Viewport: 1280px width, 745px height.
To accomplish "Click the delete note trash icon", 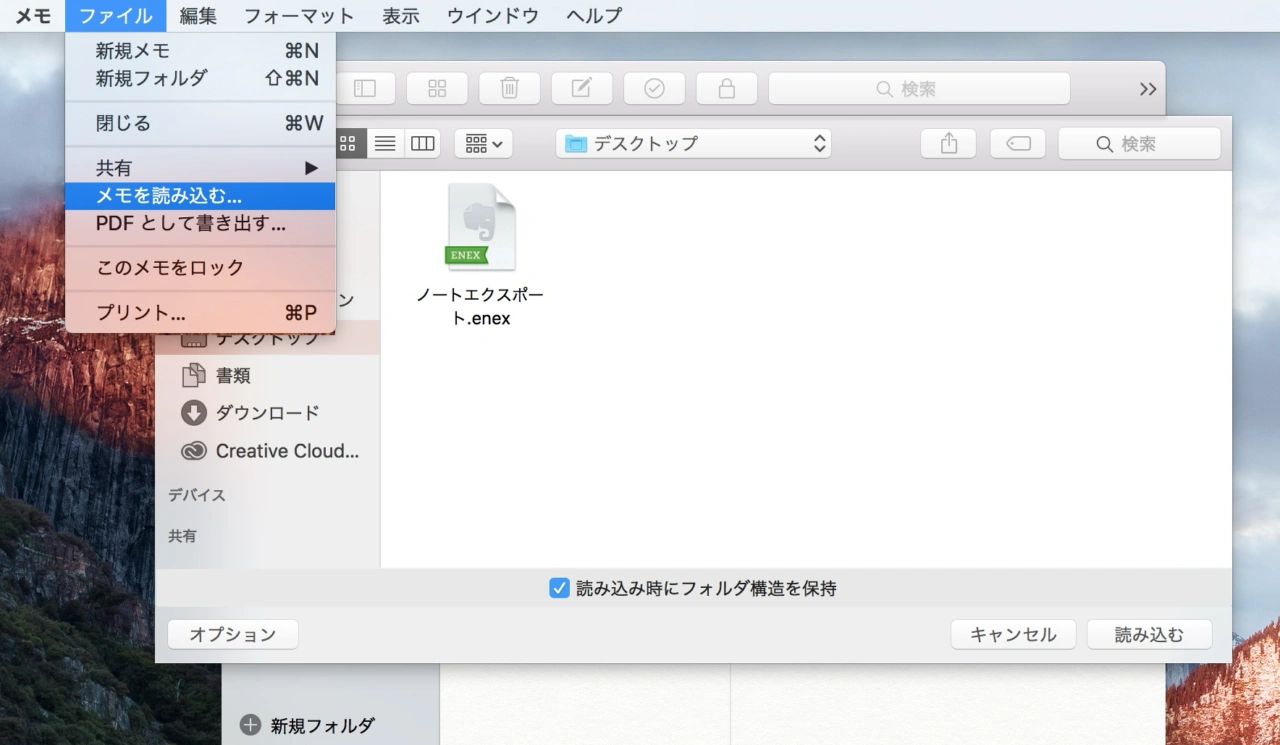I will coord(509,88).
